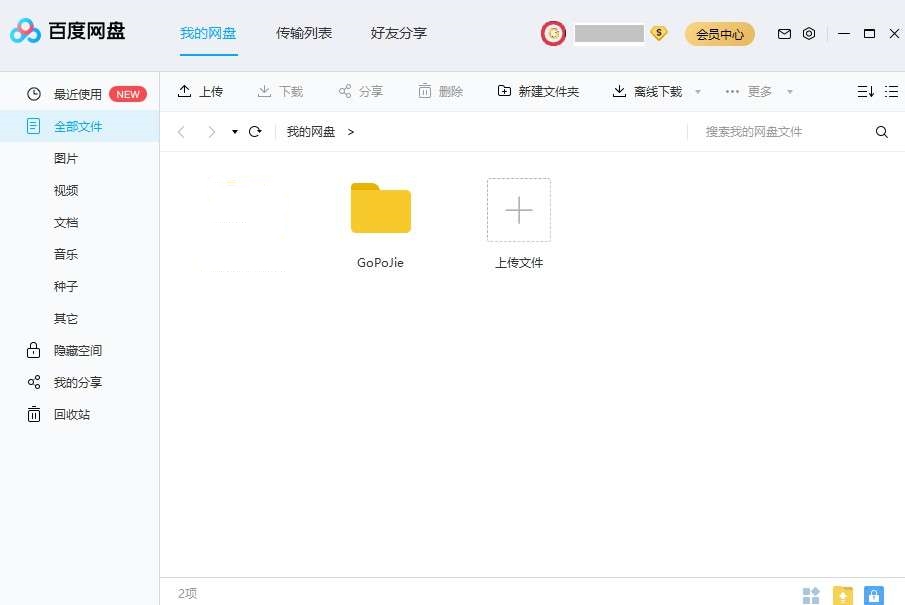The width and height of the screenshot is (905, 605).
Task: Click the share icon beside 我的分享
Action: point(34,382)
